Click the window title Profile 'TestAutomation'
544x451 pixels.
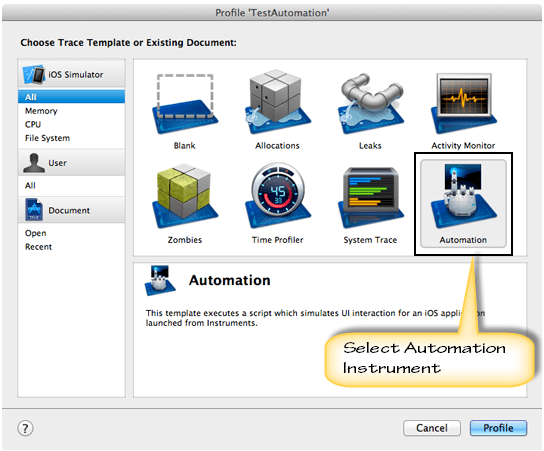272,13
